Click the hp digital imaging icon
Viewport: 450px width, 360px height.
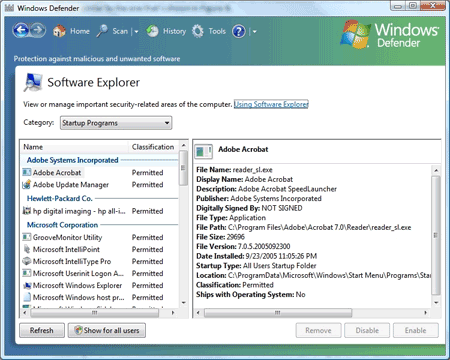[27, 211]
